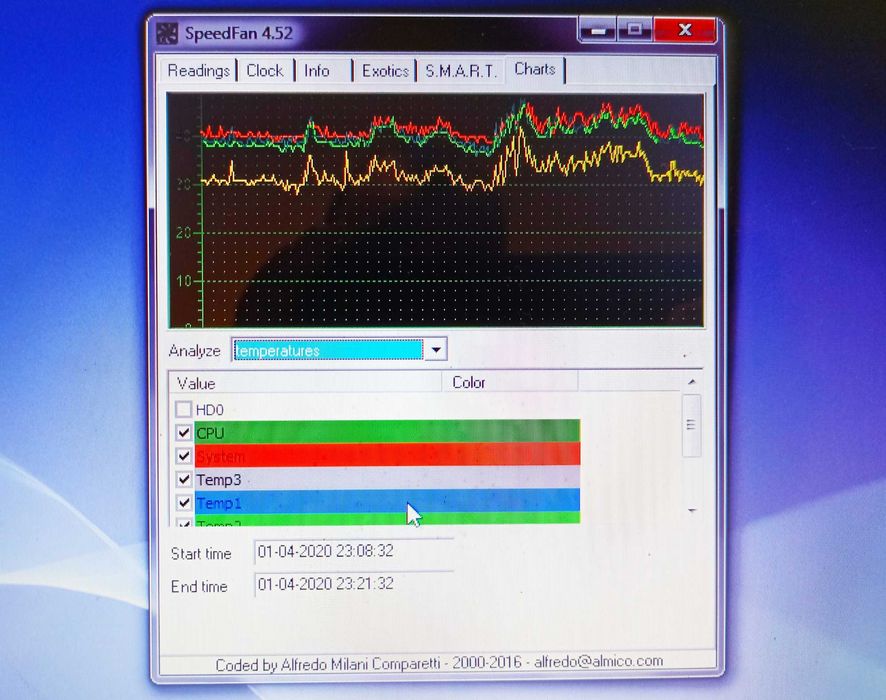Click the list scrollbar up arrow
886x700 pixels.
[x=692, y=382]
